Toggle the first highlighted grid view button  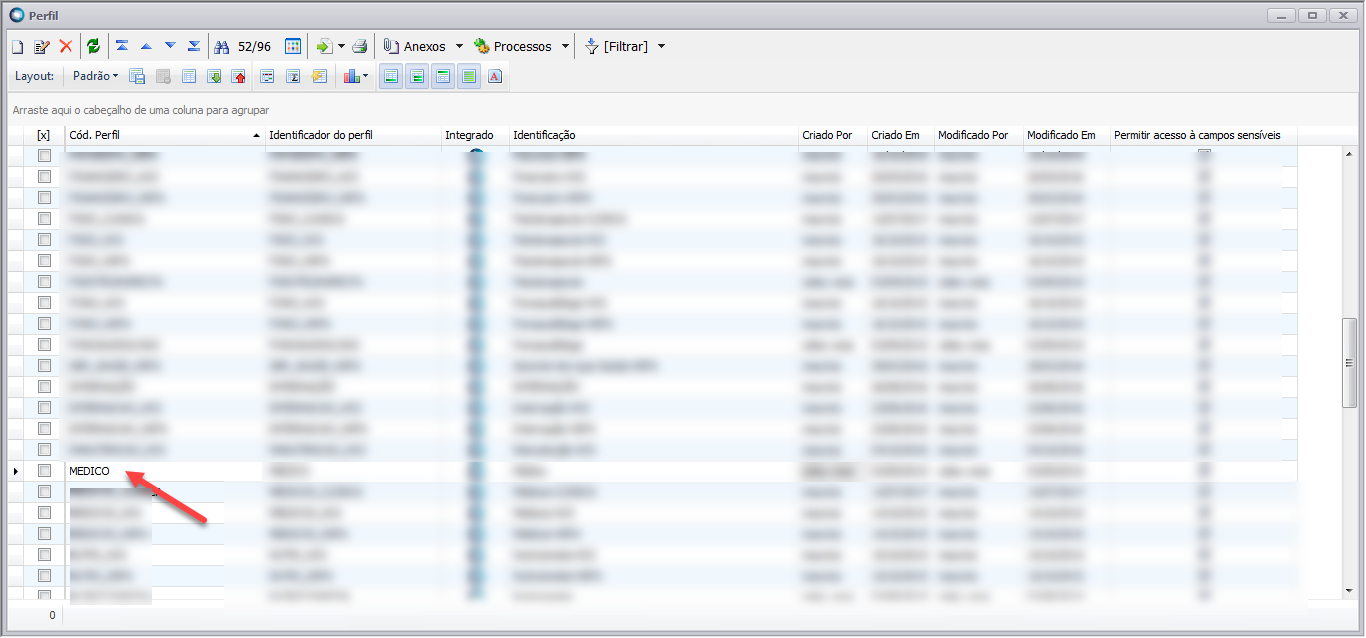pos(391,76)
